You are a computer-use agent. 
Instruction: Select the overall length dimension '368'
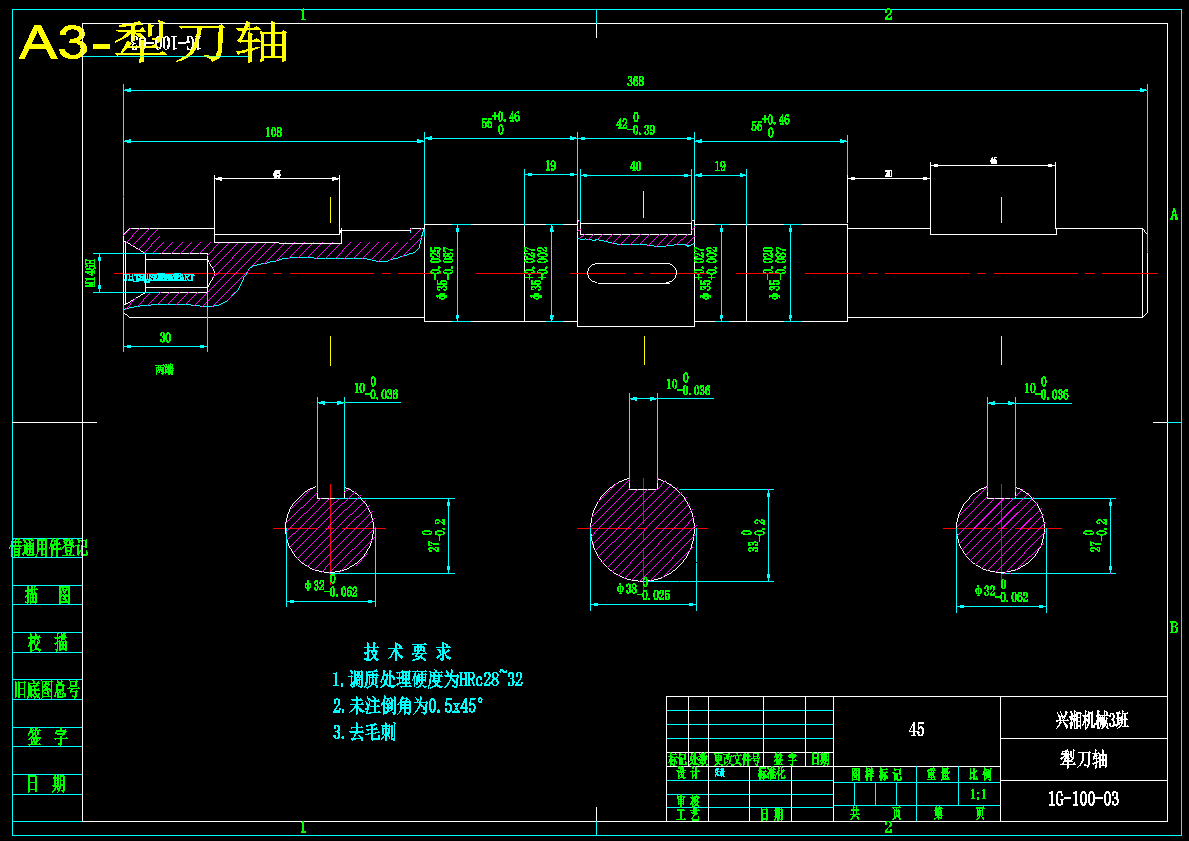point(635,81)
